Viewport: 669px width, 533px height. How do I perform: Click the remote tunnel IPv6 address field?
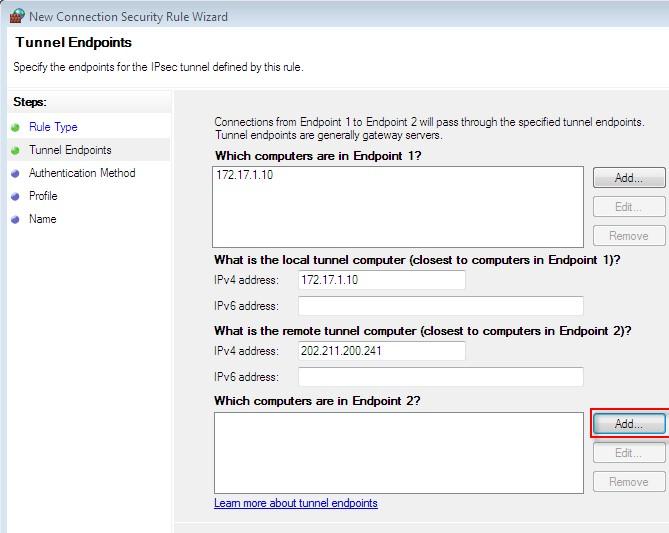coord(440,377)
